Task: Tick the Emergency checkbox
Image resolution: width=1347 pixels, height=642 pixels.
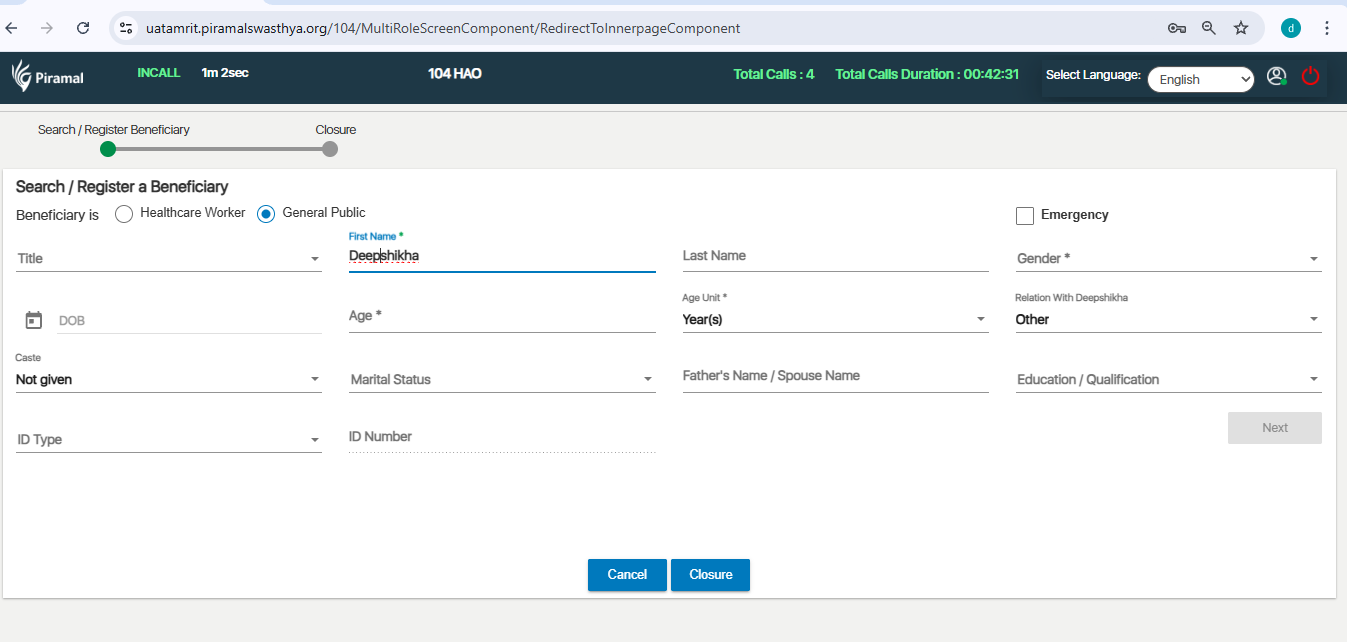Action: tap(1024, 216)
